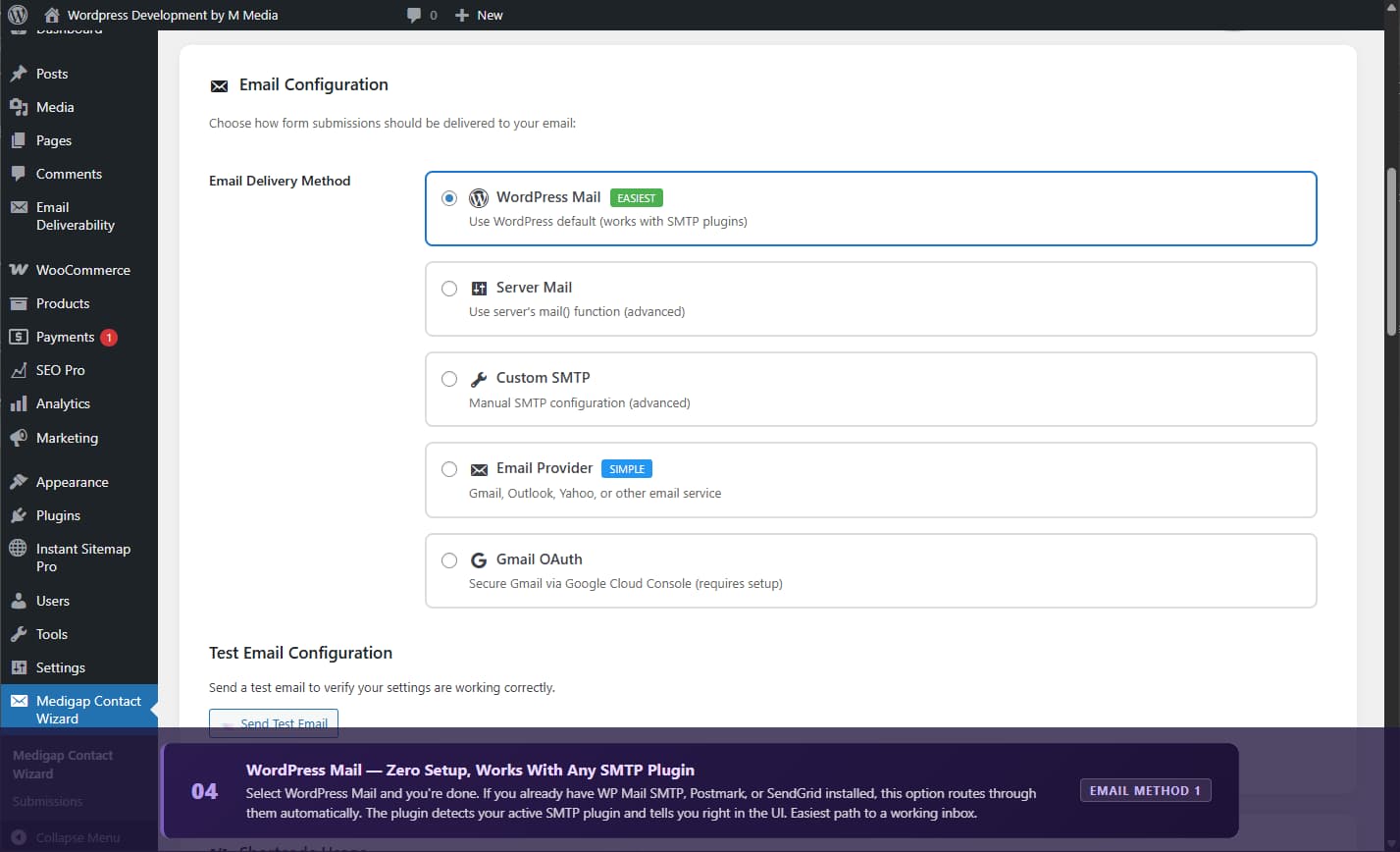Click the Send Test Email button
This screenshot has width=1400, height=852.
(x=273, y=723)
